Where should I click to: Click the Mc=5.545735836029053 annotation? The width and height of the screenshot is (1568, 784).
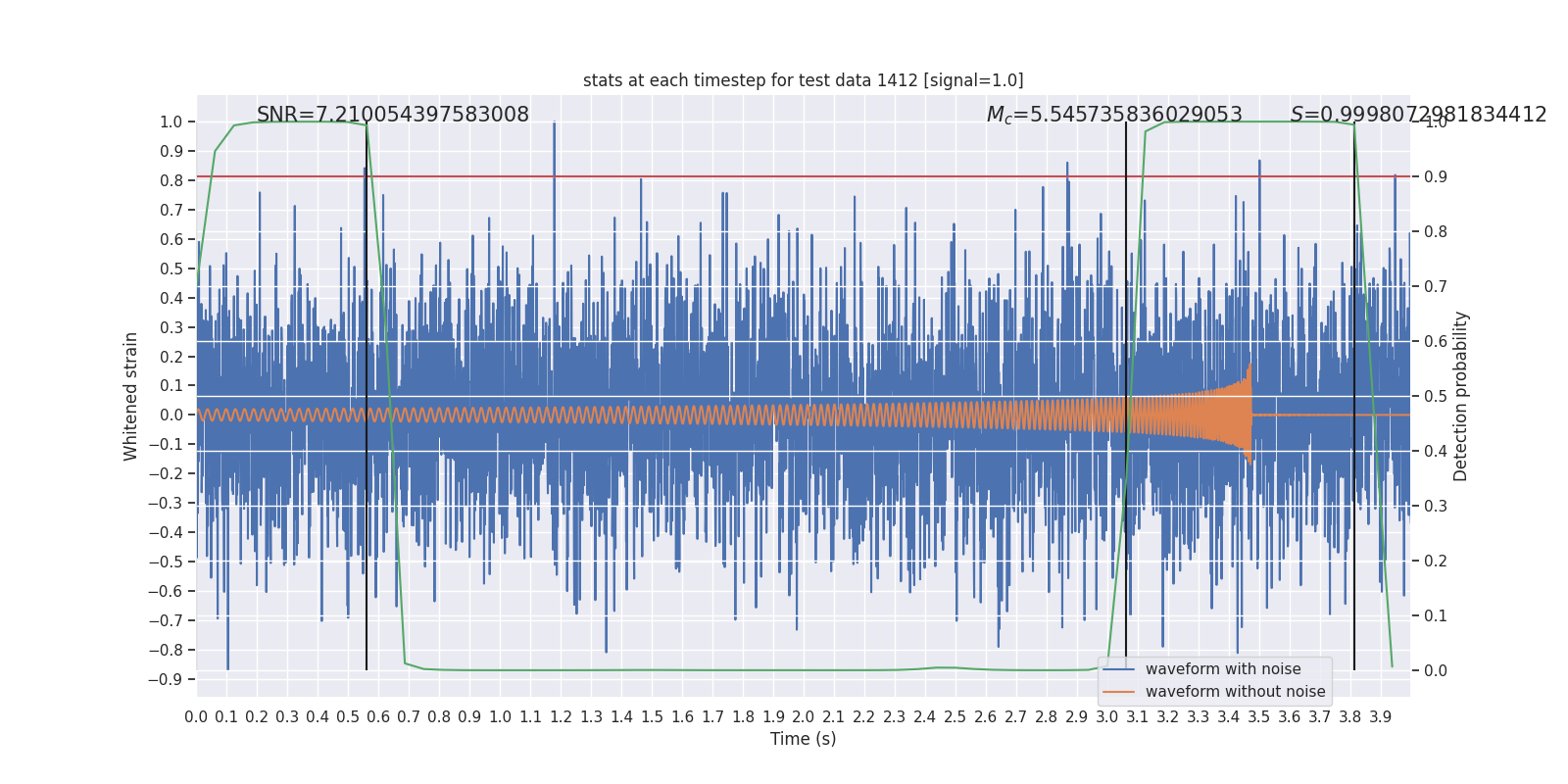(1114, 115)
